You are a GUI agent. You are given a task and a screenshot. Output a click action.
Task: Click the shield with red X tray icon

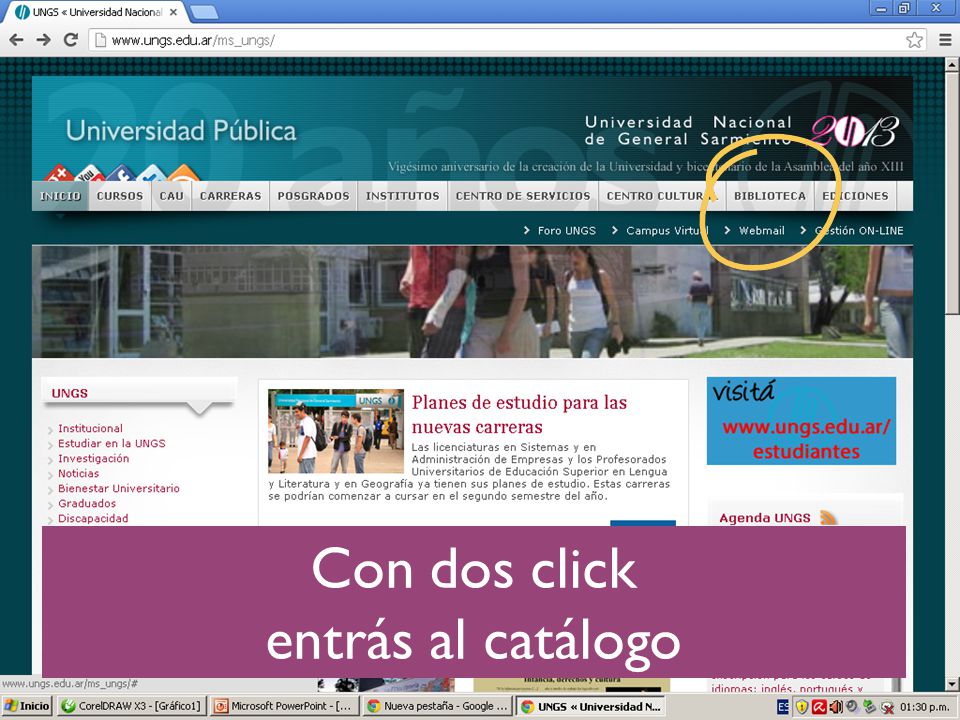[887, 707]
